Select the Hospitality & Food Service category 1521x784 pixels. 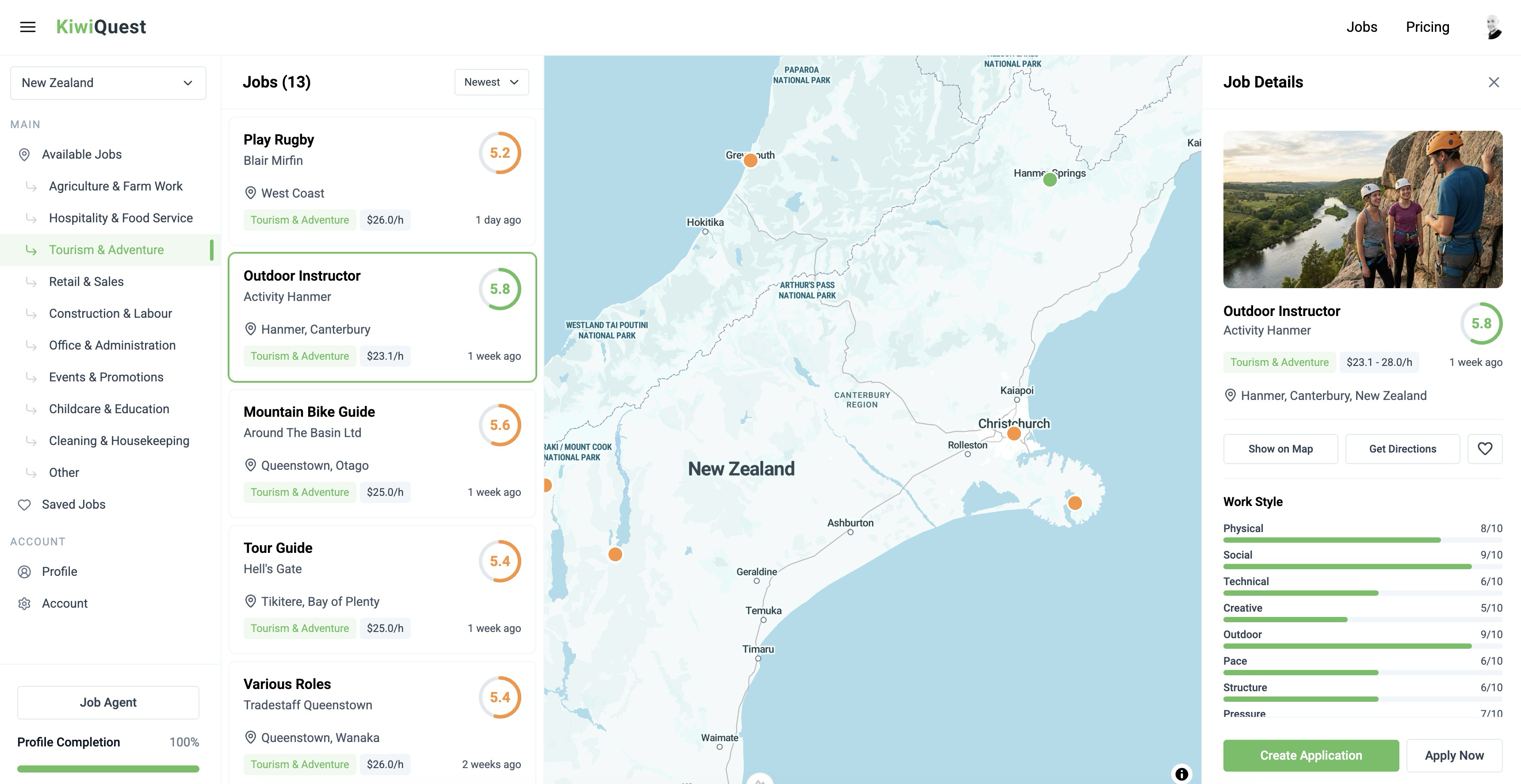pyautogui.click(x=120, y=218)
